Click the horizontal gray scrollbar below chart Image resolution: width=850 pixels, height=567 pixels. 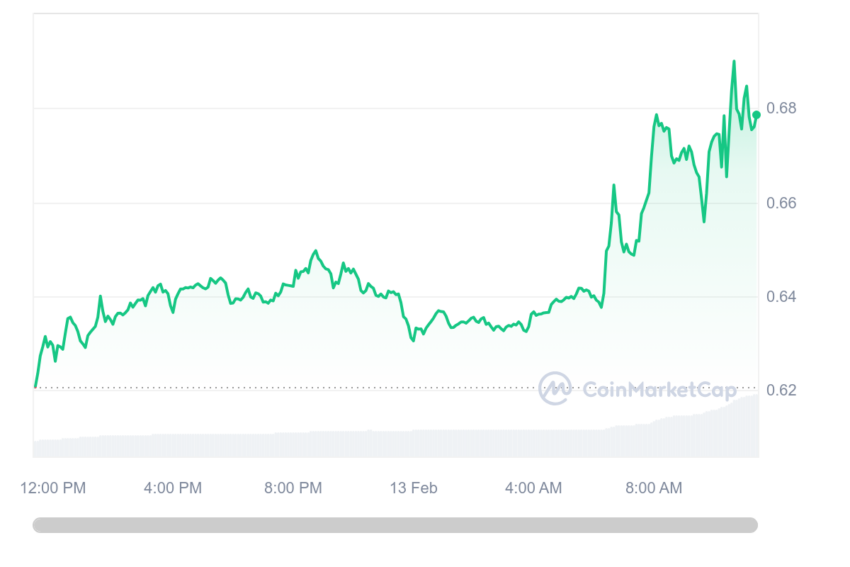click(x=395, y=525)
